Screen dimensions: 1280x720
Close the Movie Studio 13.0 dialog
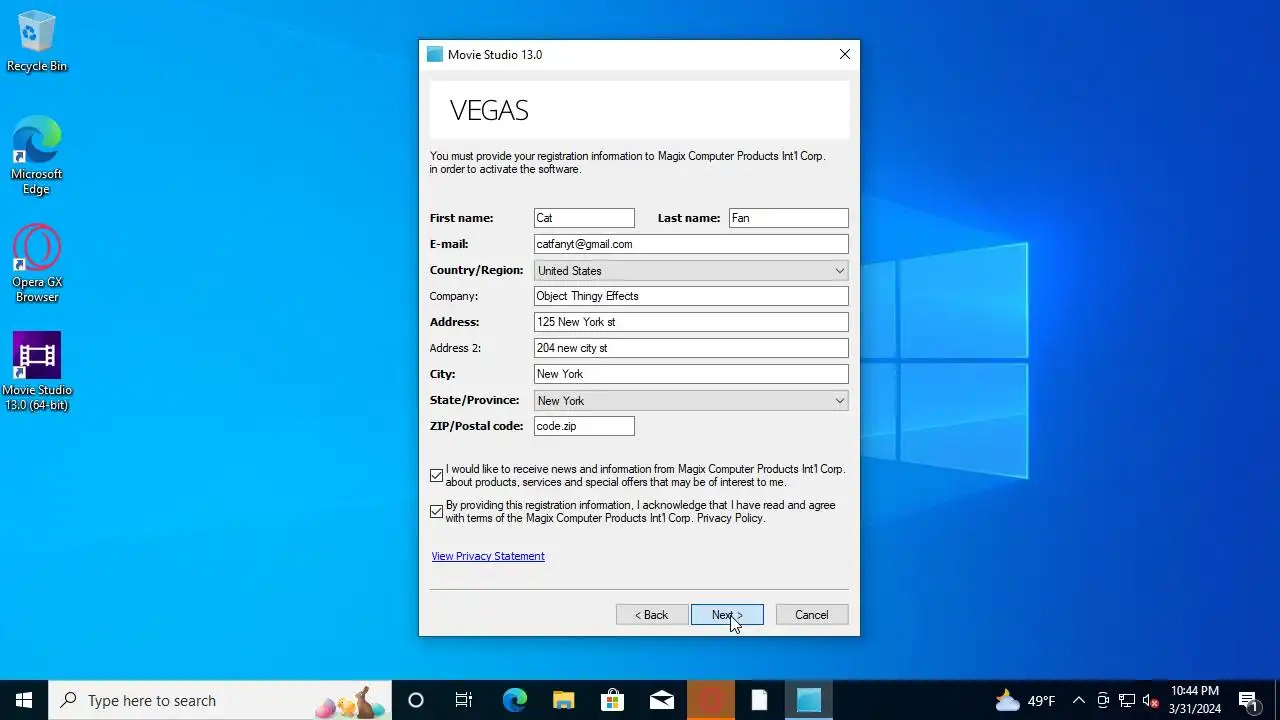(x=845, y=55)
